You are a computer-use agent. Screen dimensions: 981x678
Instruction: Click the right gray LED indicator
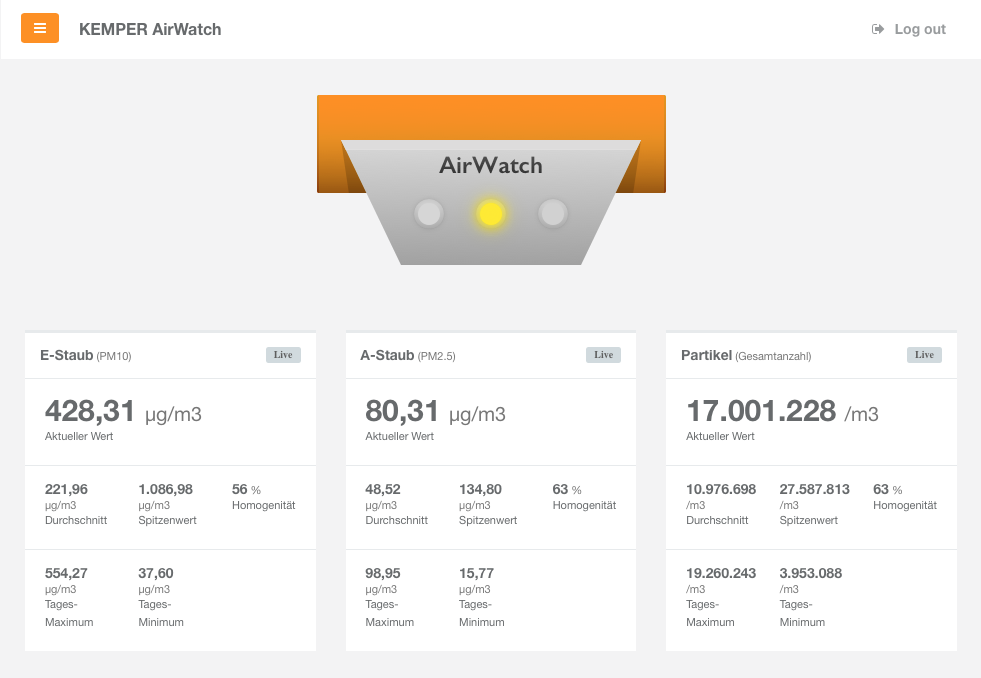click(552, 213)
